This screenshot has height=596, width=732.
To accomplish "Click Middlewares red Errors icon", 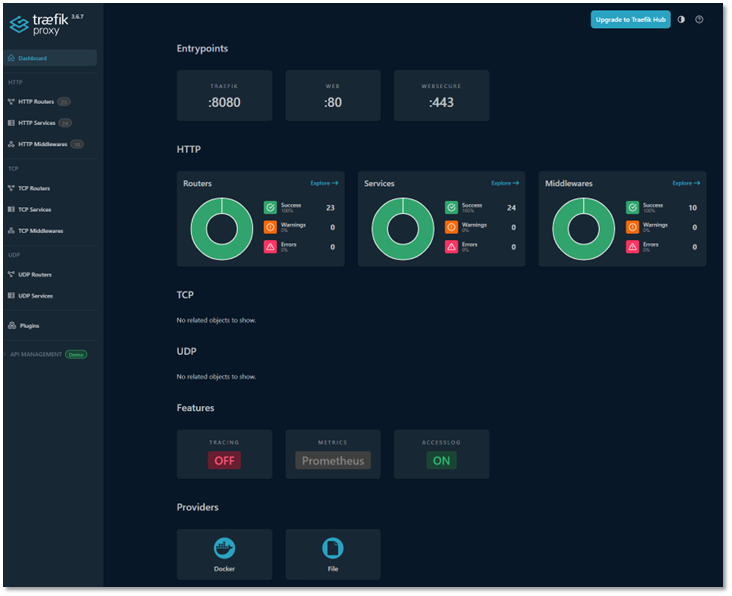I will click(632, 247).
